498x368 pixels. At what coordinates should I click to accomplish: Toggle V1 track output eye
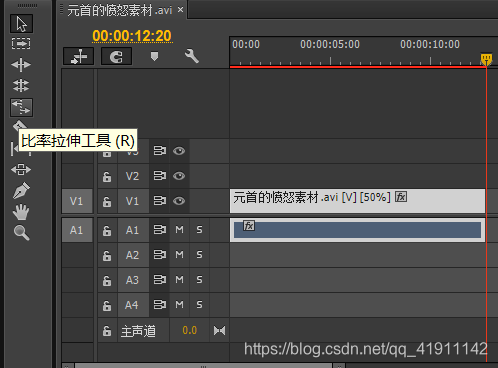point(179,201)
